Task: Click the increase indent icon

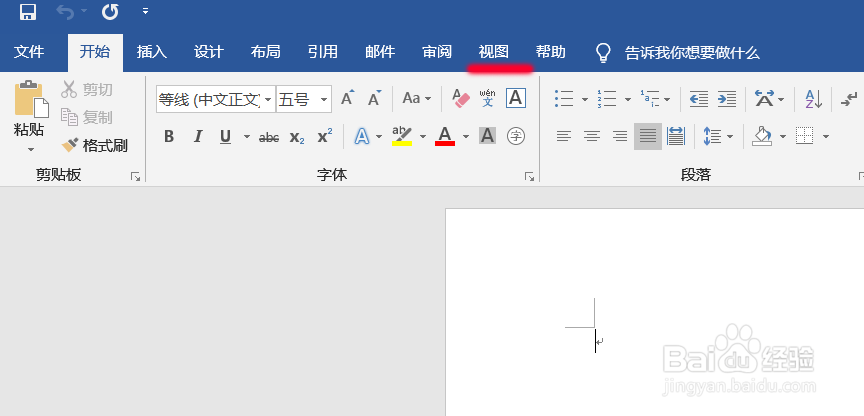Action: pos(727,99)
